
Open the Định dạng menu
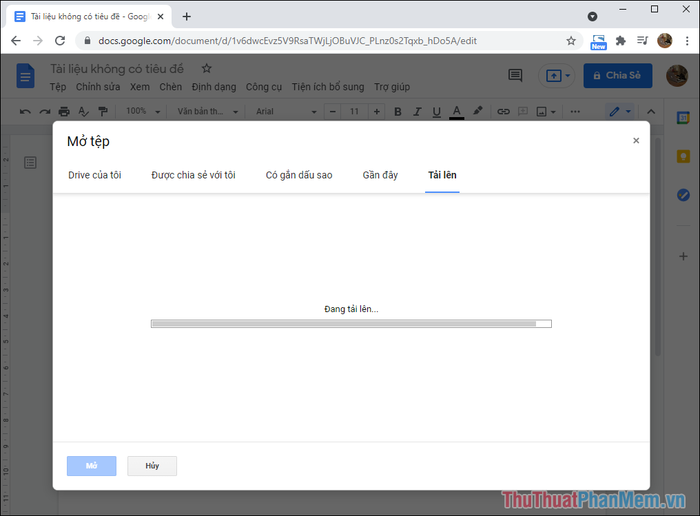pyautogui.click(x=214, y=87)
